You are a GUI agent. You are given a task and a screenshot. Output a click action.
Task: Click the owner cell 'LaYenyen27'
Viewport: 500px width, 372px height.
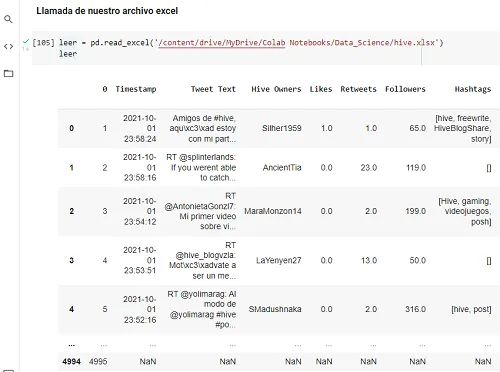click(279, 260)
